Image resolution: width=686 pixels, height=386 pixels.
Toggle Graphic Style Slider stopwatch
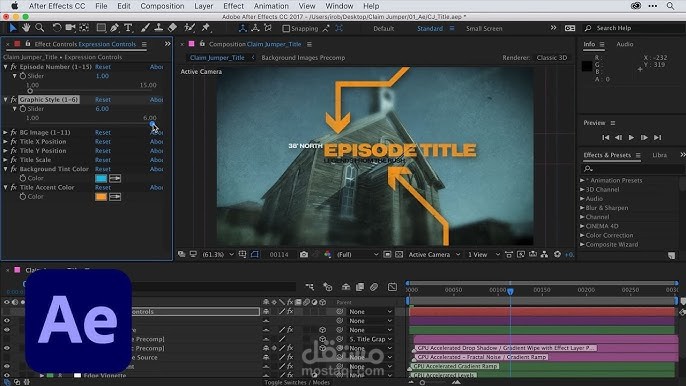click(x=23, y=109)
